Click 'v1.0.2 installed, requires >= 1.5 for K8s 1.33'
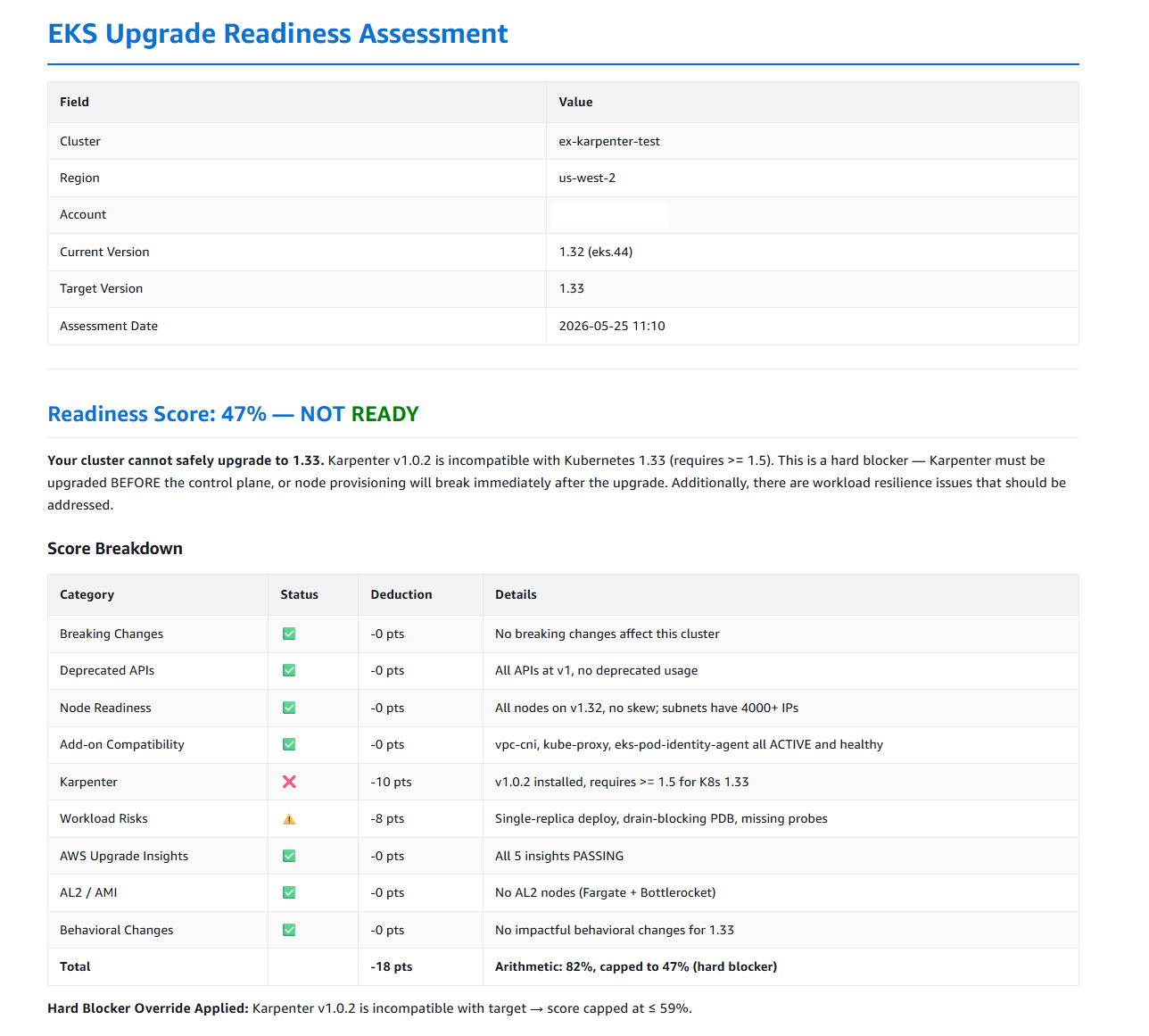 pyautogui.click(x=622, y=782)
